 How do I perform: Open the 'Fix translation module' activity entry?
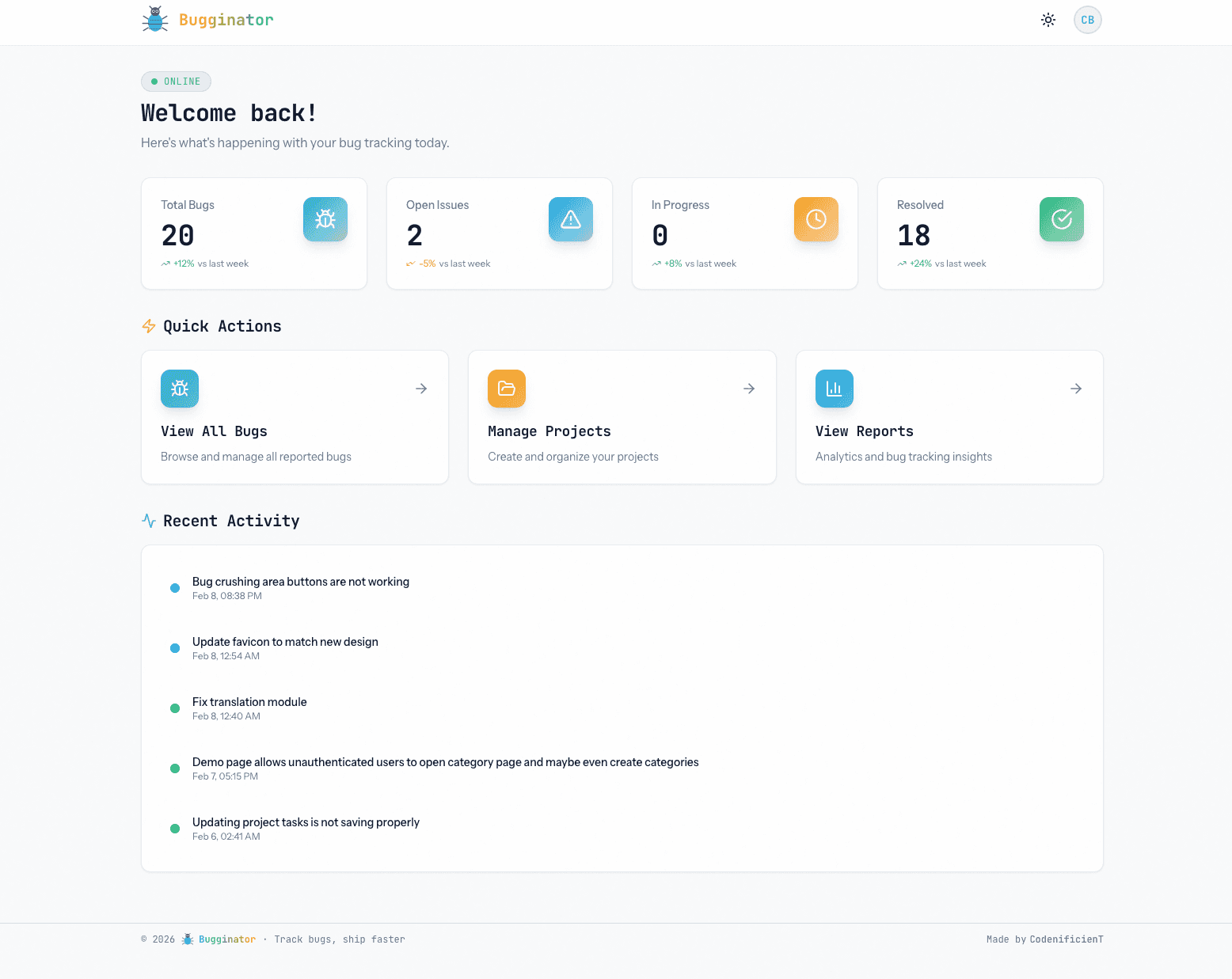(249, 702)
